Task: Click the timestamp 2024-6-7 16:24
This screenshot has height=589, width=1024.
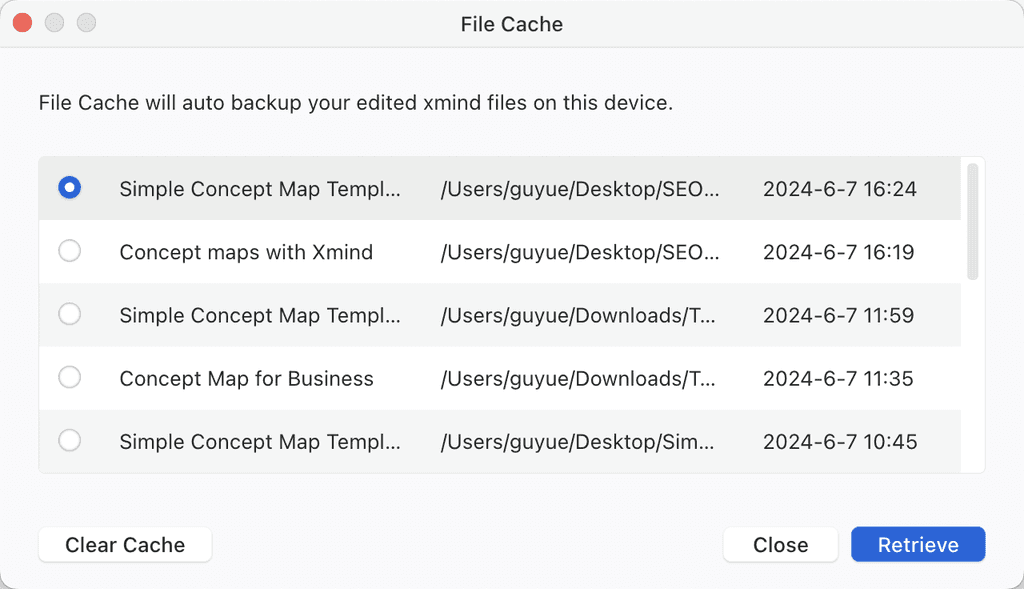Action: click(838, 187)
